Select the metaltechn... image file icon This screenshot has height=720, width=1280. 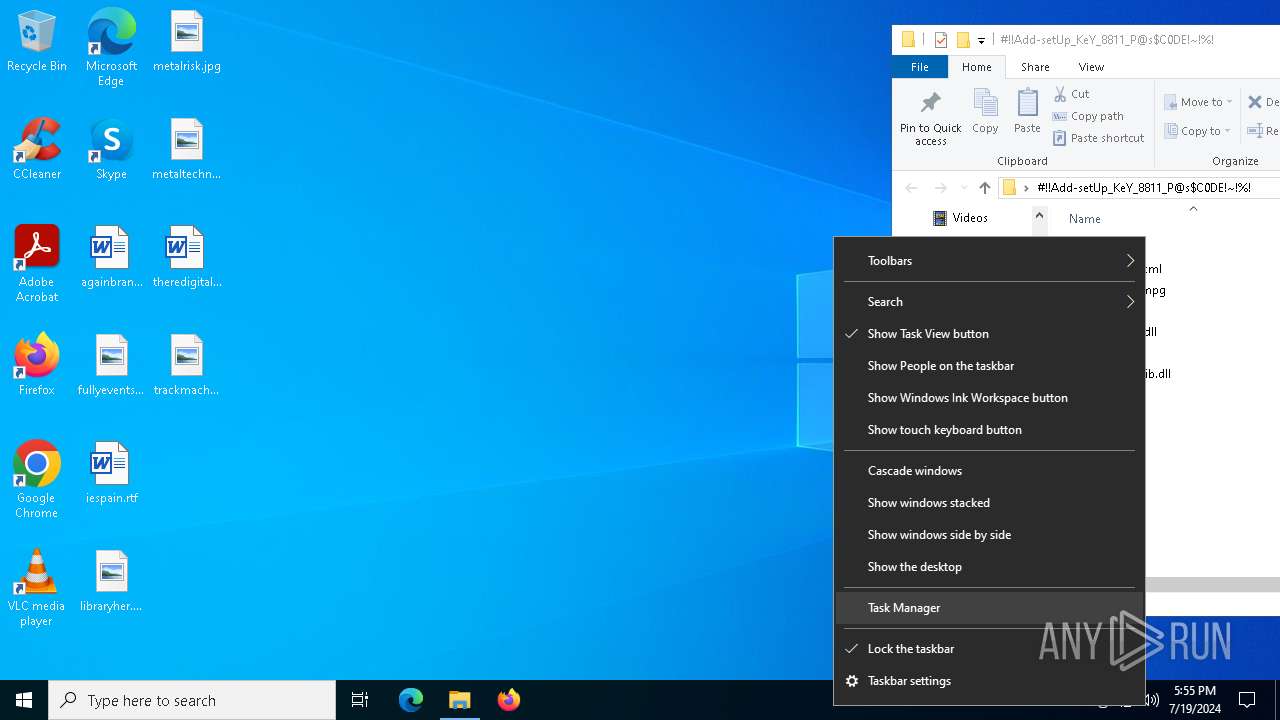186,150
